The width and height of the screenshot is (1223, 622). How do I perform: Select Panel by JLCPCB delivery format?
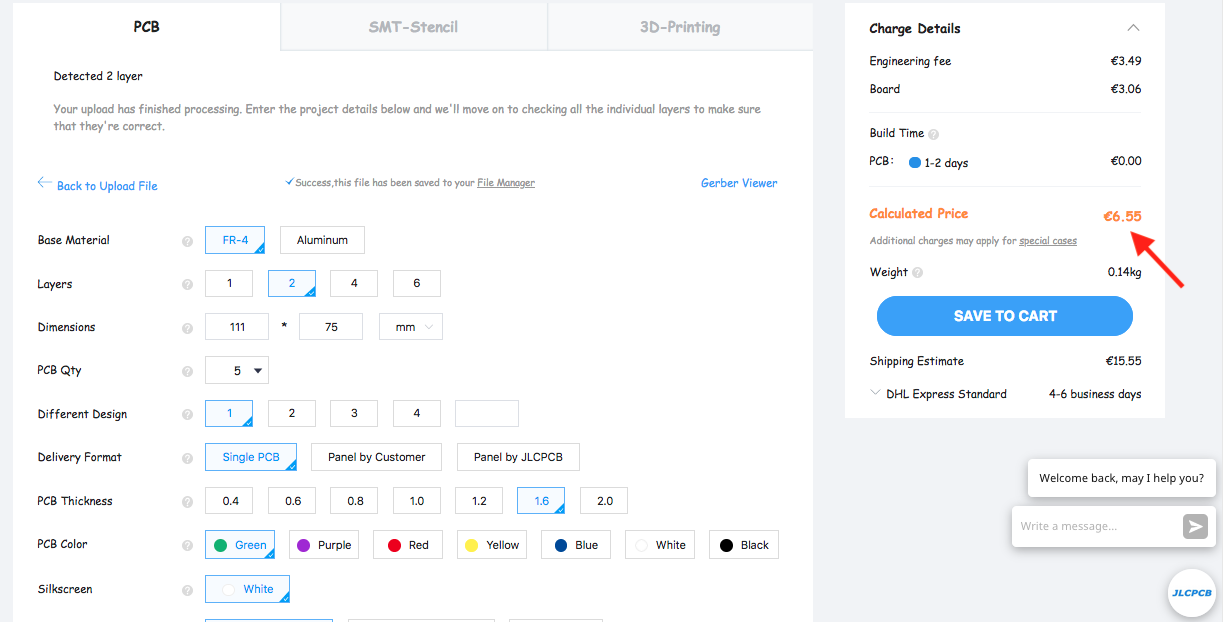518,457
